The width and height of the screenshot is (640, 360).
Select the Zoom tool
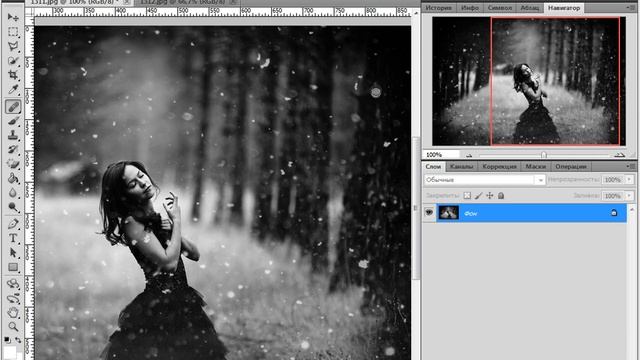(13, 327)
